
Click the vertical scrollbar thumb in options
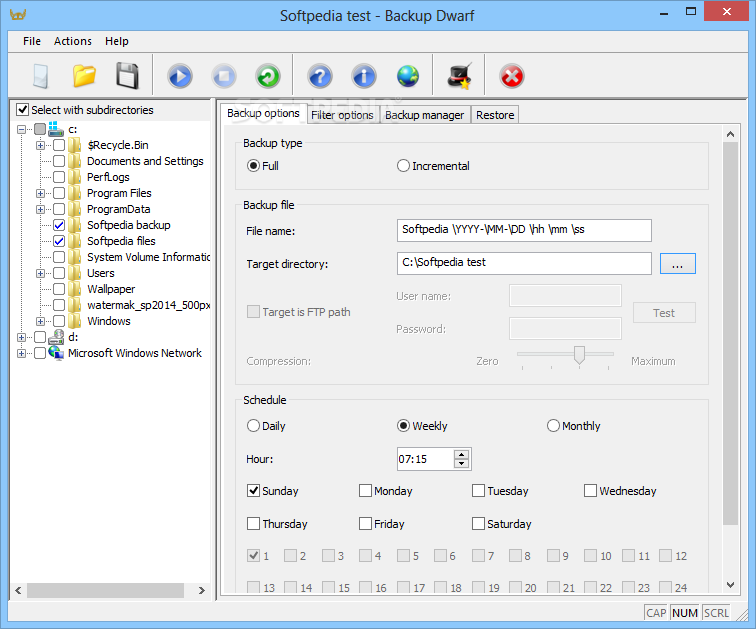click(730, 334)
